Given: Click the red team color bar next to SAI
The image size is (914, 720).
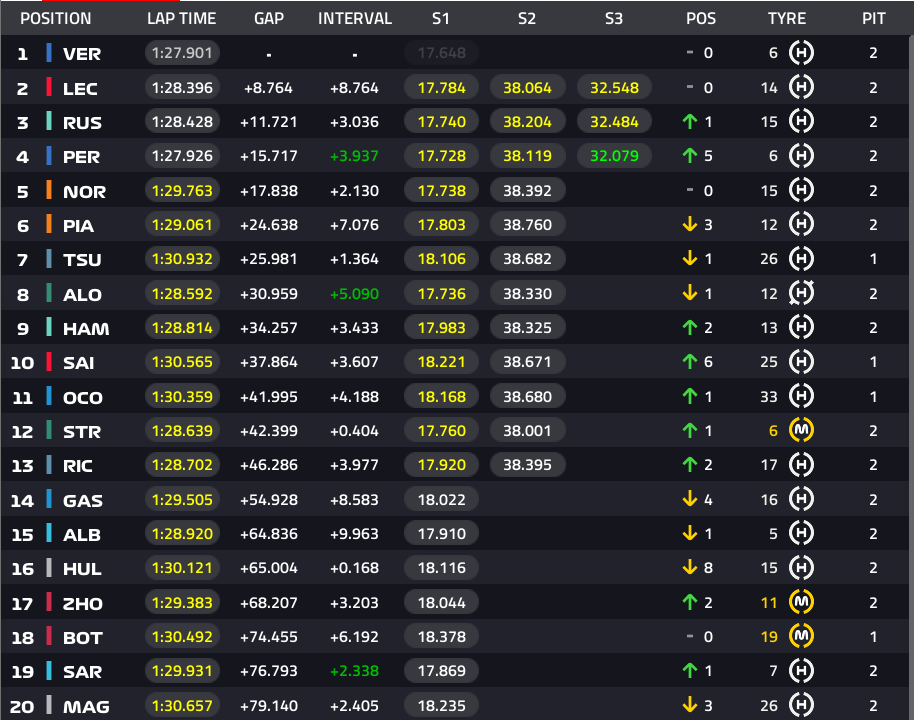Looking at the screenshot, I should [x=49, y=361].
